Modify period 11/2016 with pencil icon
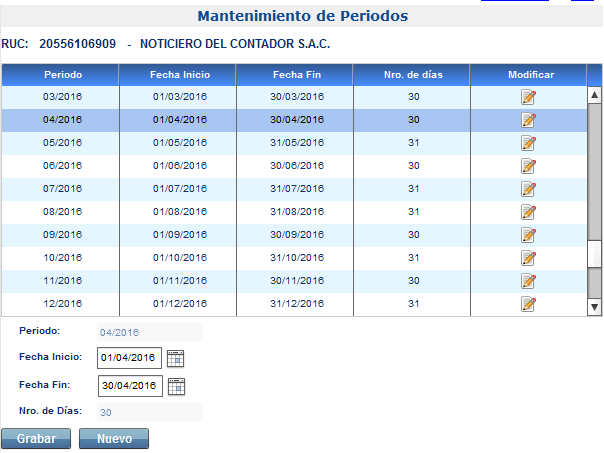This screenshot has height=453, width=604. [x=528, y=281]
